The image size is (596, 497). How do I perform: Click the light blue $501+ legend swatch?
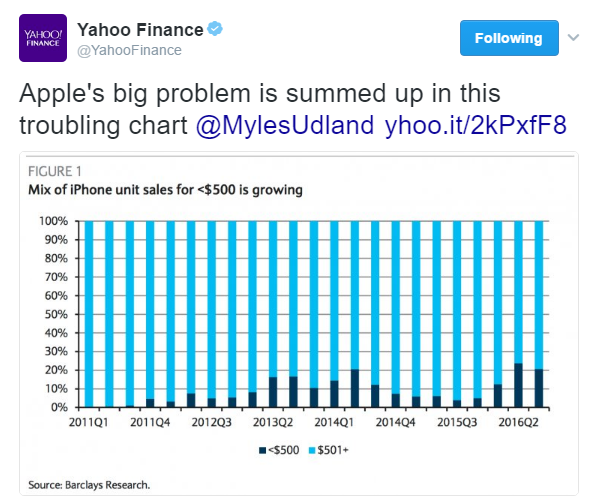312,450
